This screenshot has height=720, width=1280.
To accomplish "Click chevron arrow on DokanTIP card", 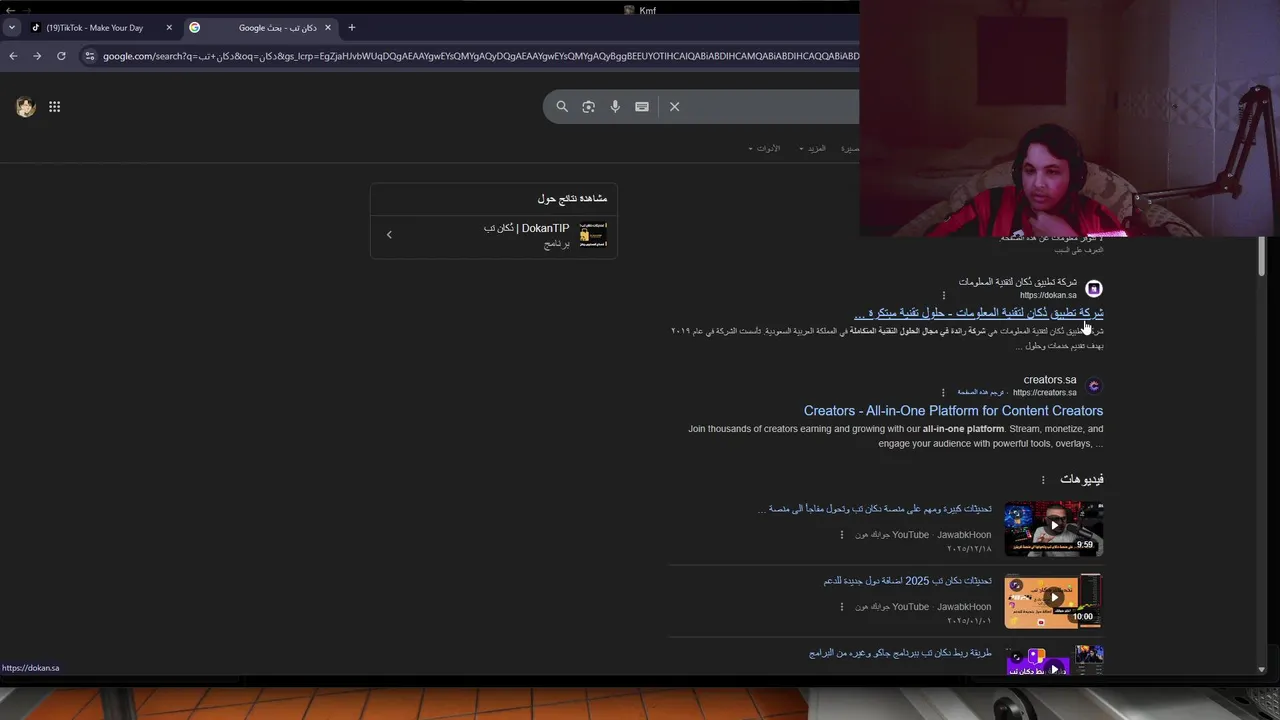I will 389,235.
